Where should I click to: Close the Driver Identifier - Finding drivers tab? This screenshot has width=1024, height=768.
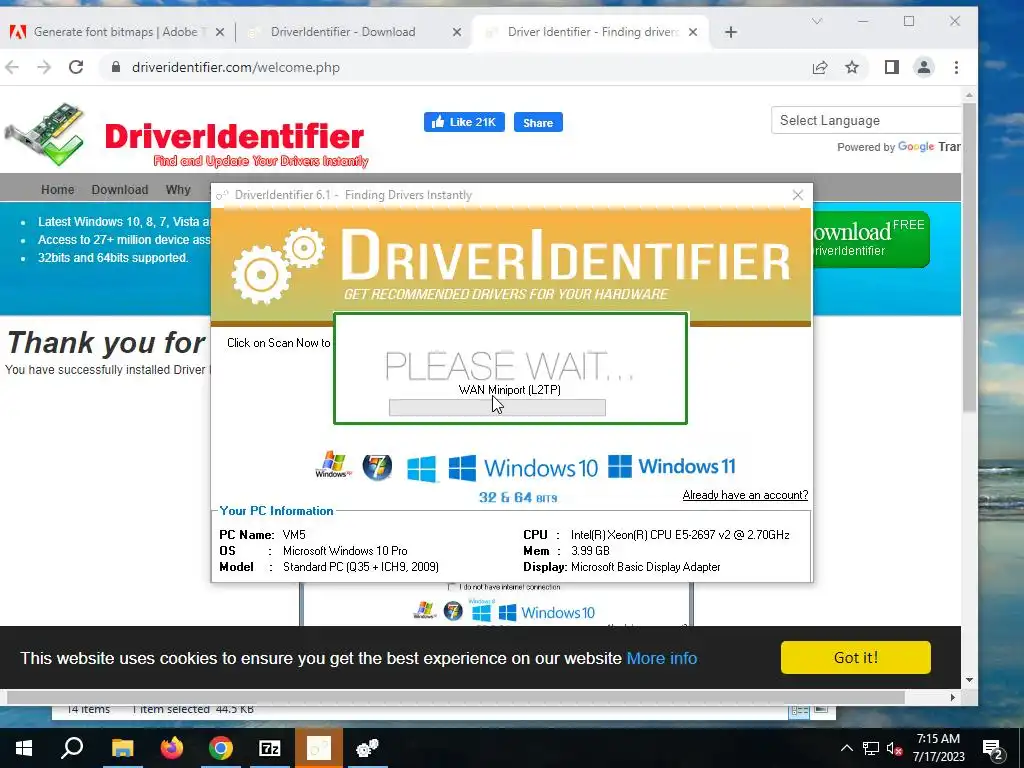point(693,32)
